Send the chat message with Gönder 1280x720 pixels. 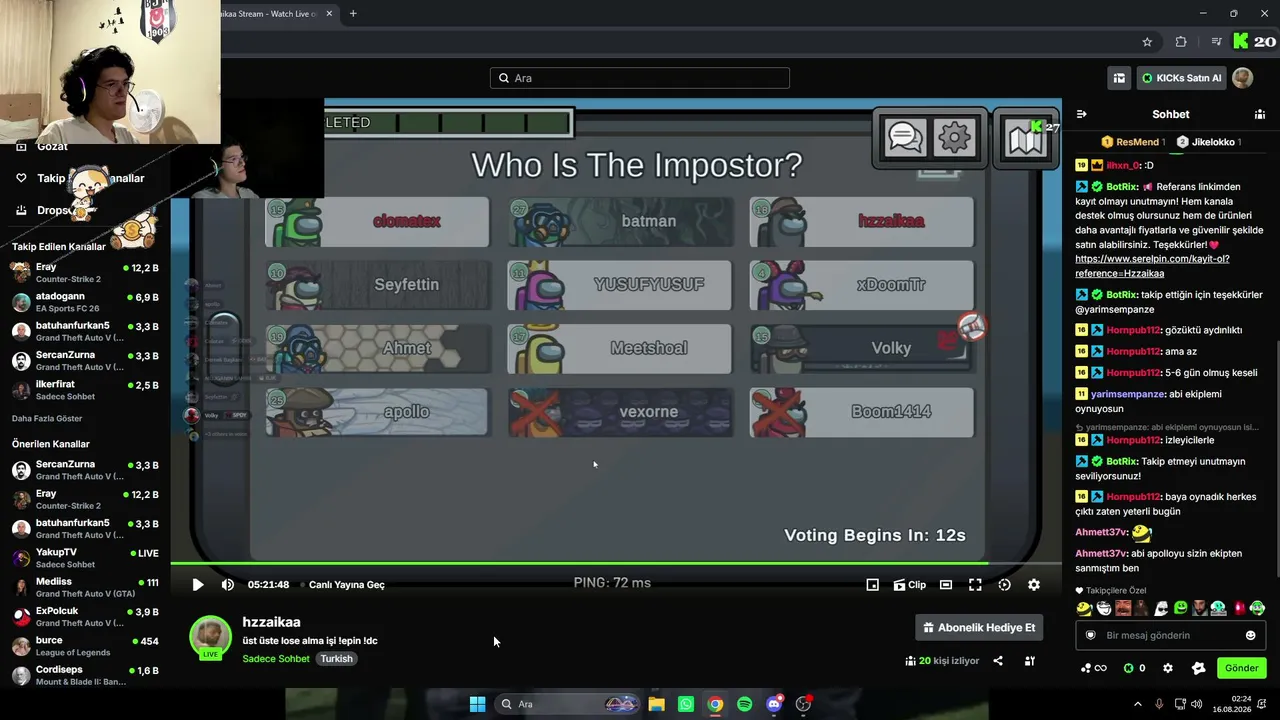pos(1242,668)
